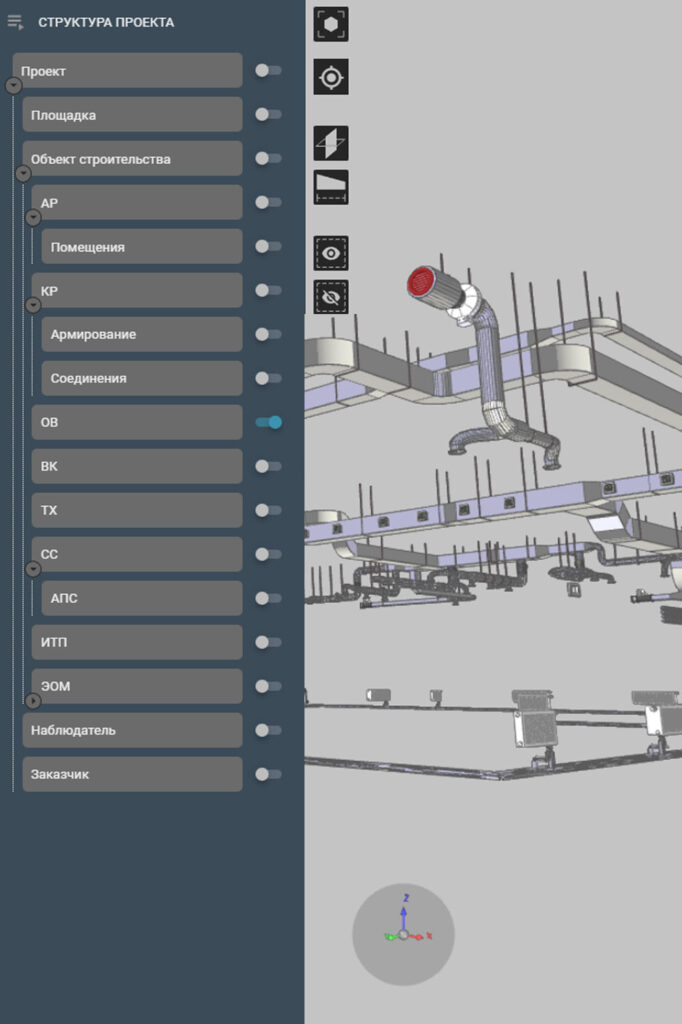Select the measurement ruler tool

[x=331, y=187]
